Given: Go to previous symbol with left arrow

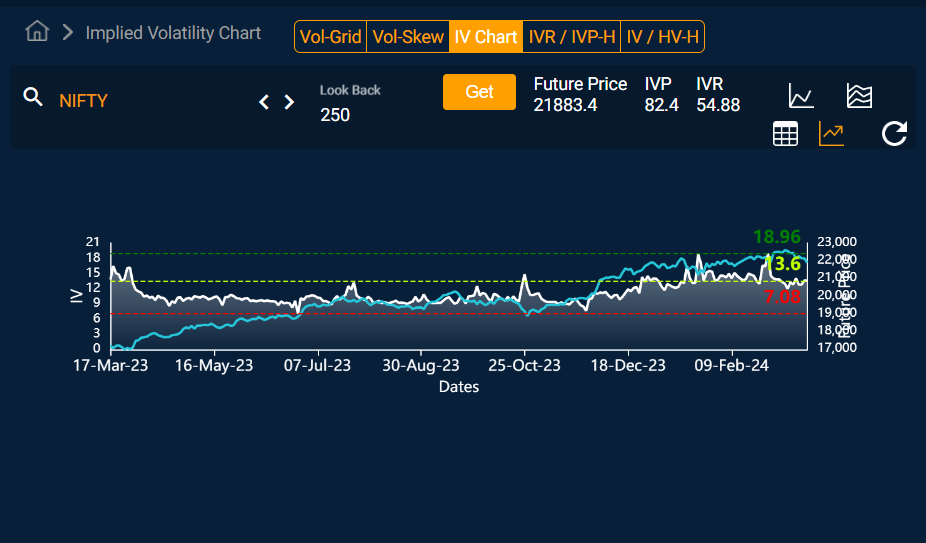Looking at the screenshot, I should pos(264,102).
